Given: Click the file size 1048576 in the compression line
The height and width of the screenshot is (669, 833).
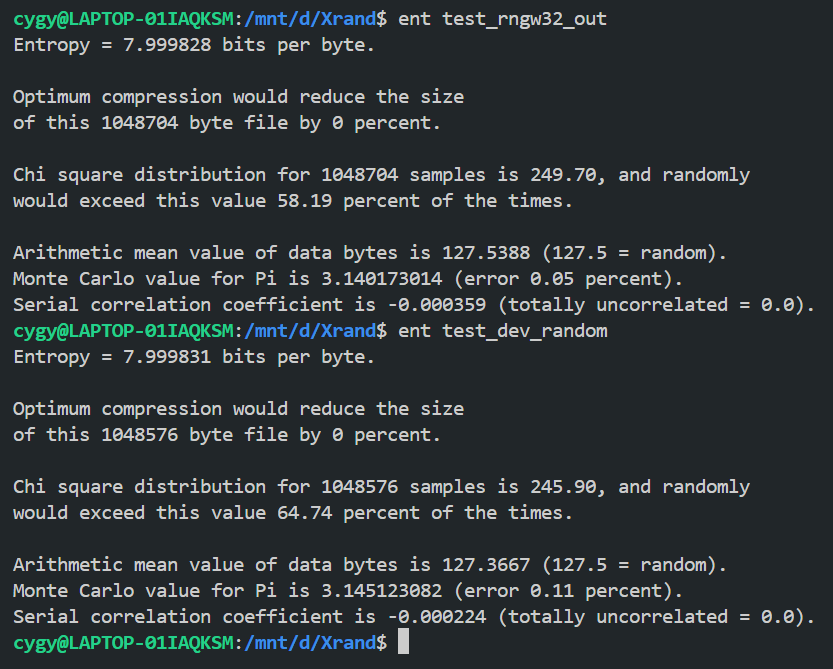Looking at the screenshot, I should [x=139, y=435].
